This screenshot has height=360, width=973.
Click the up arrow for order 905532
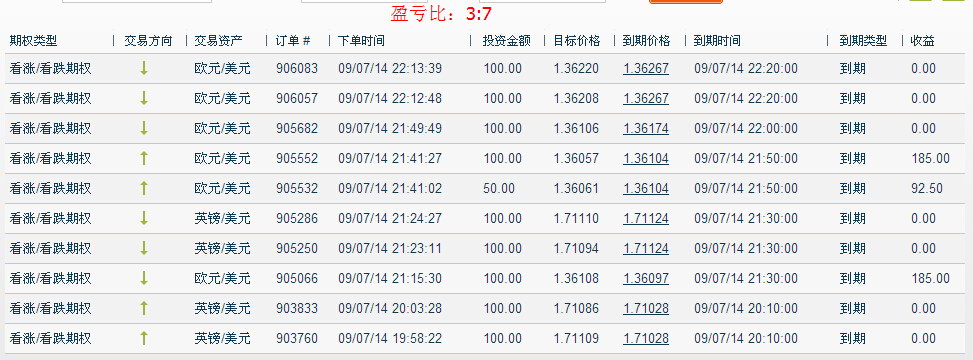click(144, 188)
